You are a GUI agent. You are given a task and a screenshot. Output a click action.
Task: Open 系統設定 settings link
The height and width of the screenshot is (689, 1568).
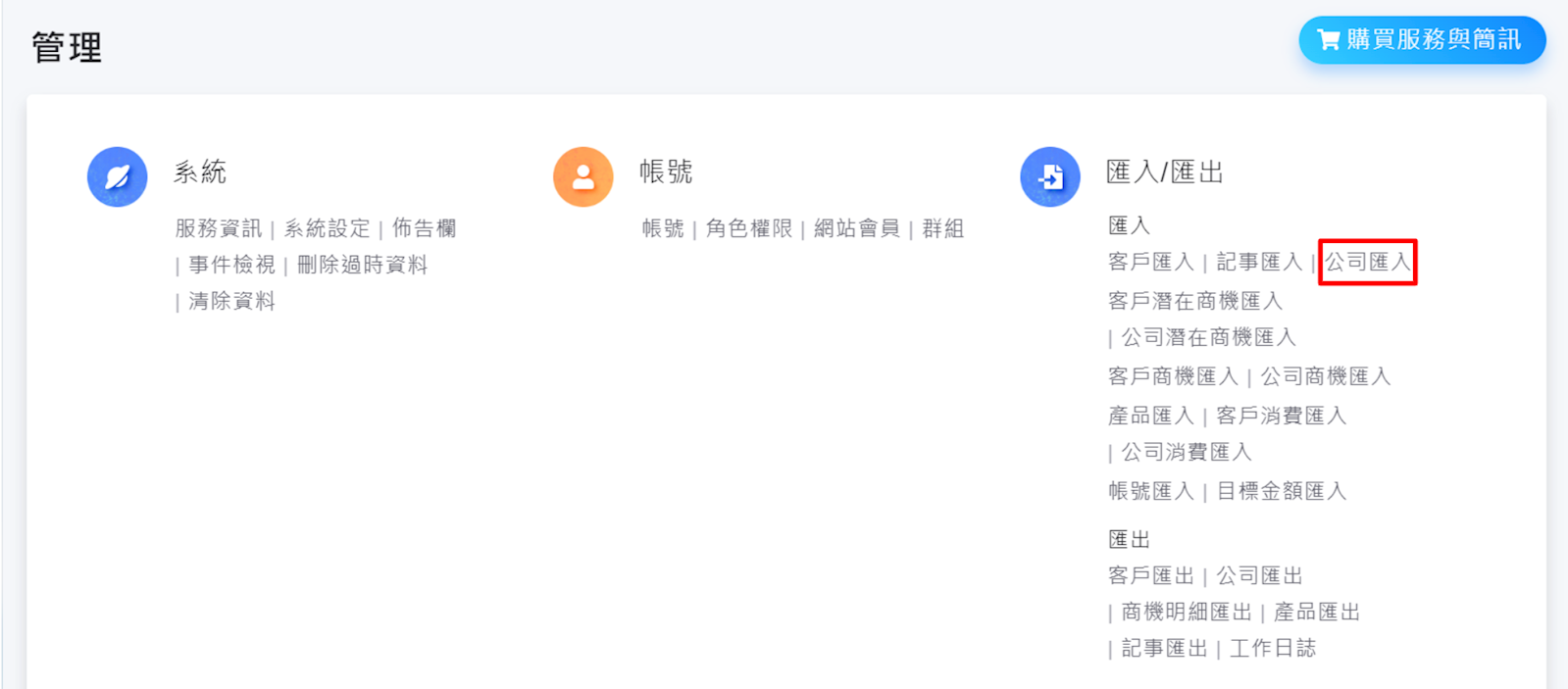[327, 228]
